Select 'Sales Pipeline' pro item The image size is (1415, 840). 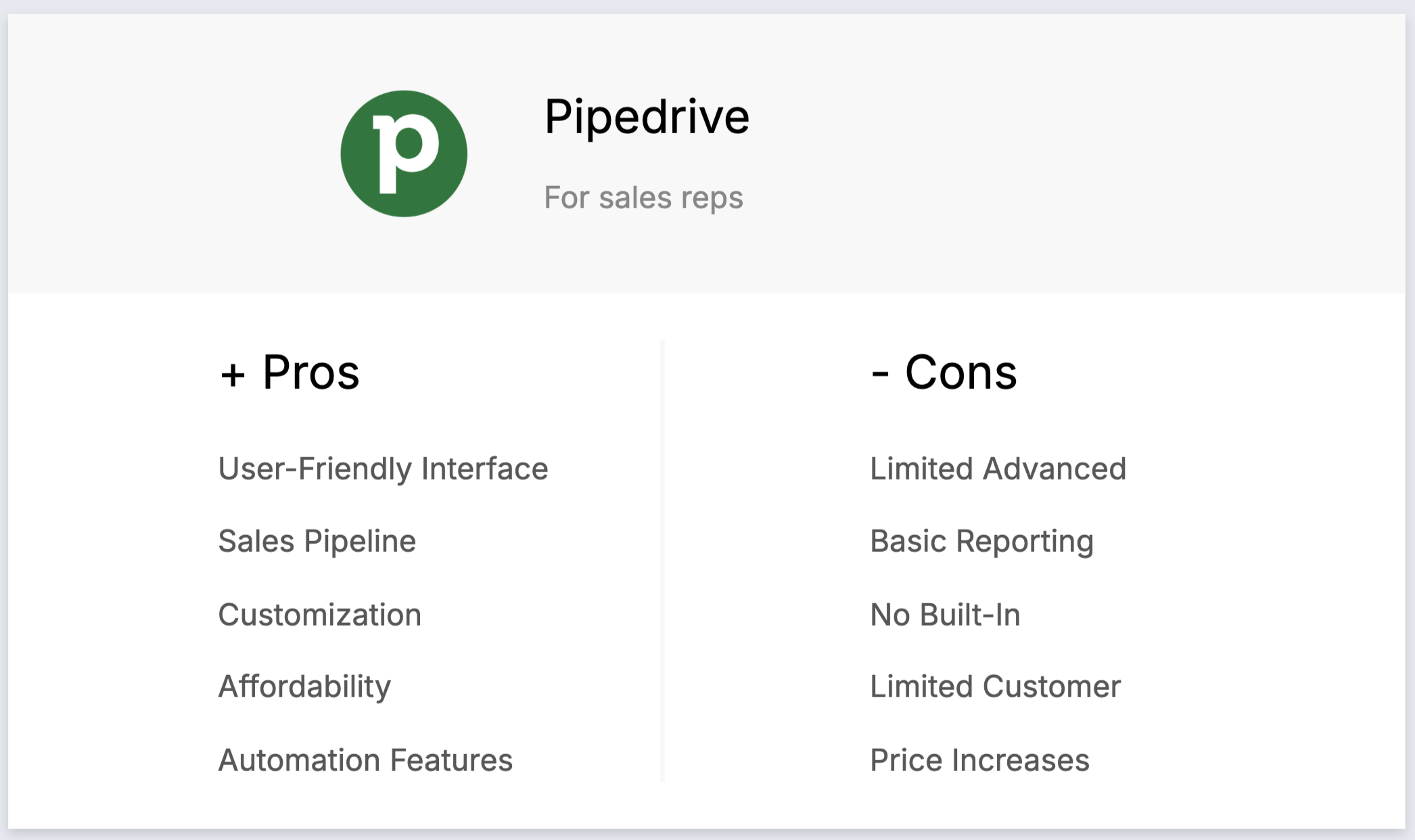pyautogui.click(x=317, y=541)
